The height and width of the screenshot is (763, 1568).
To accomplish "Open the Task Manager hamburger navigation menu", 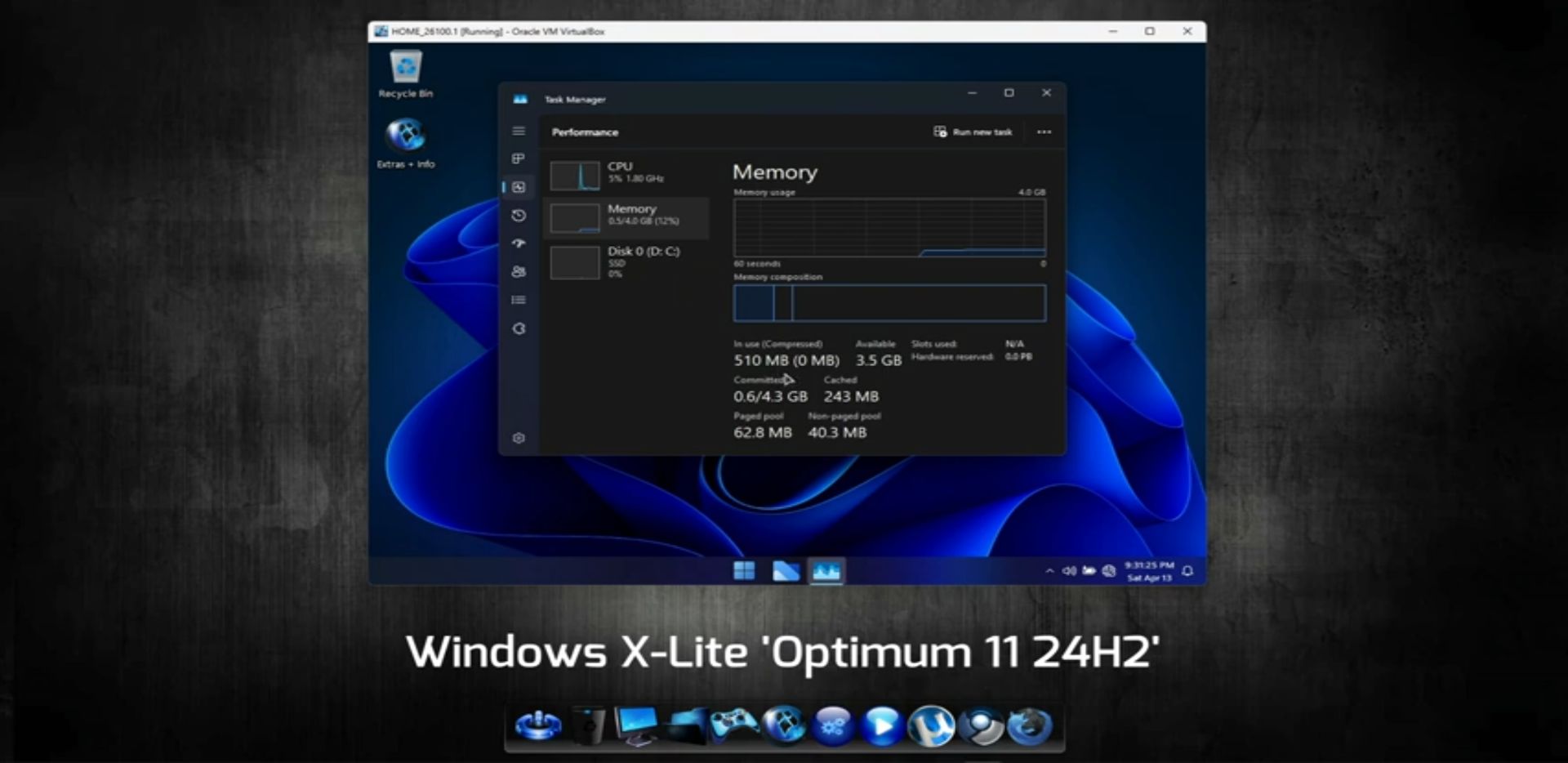I will coord(519,131).
